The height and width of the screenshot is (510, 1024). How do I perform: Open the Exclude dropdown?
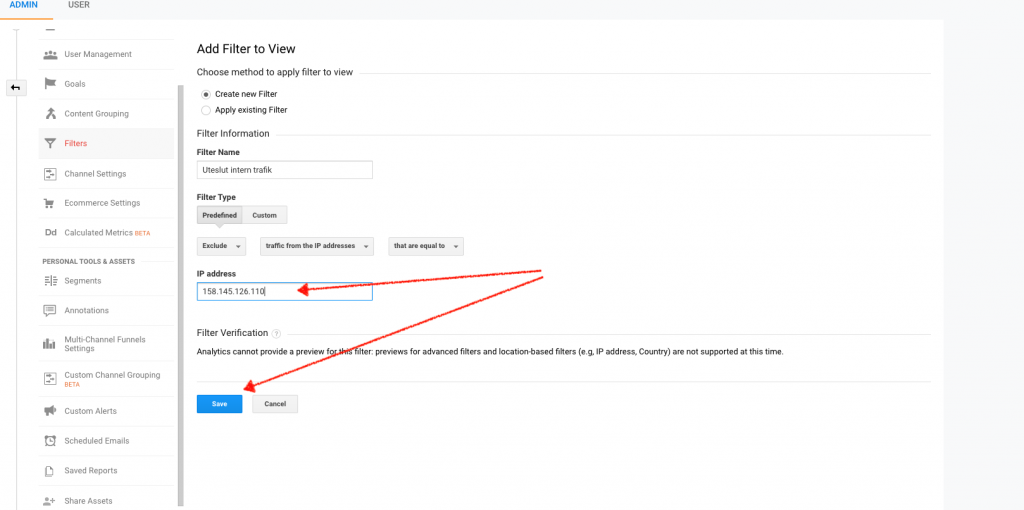[x=221, y=246]
